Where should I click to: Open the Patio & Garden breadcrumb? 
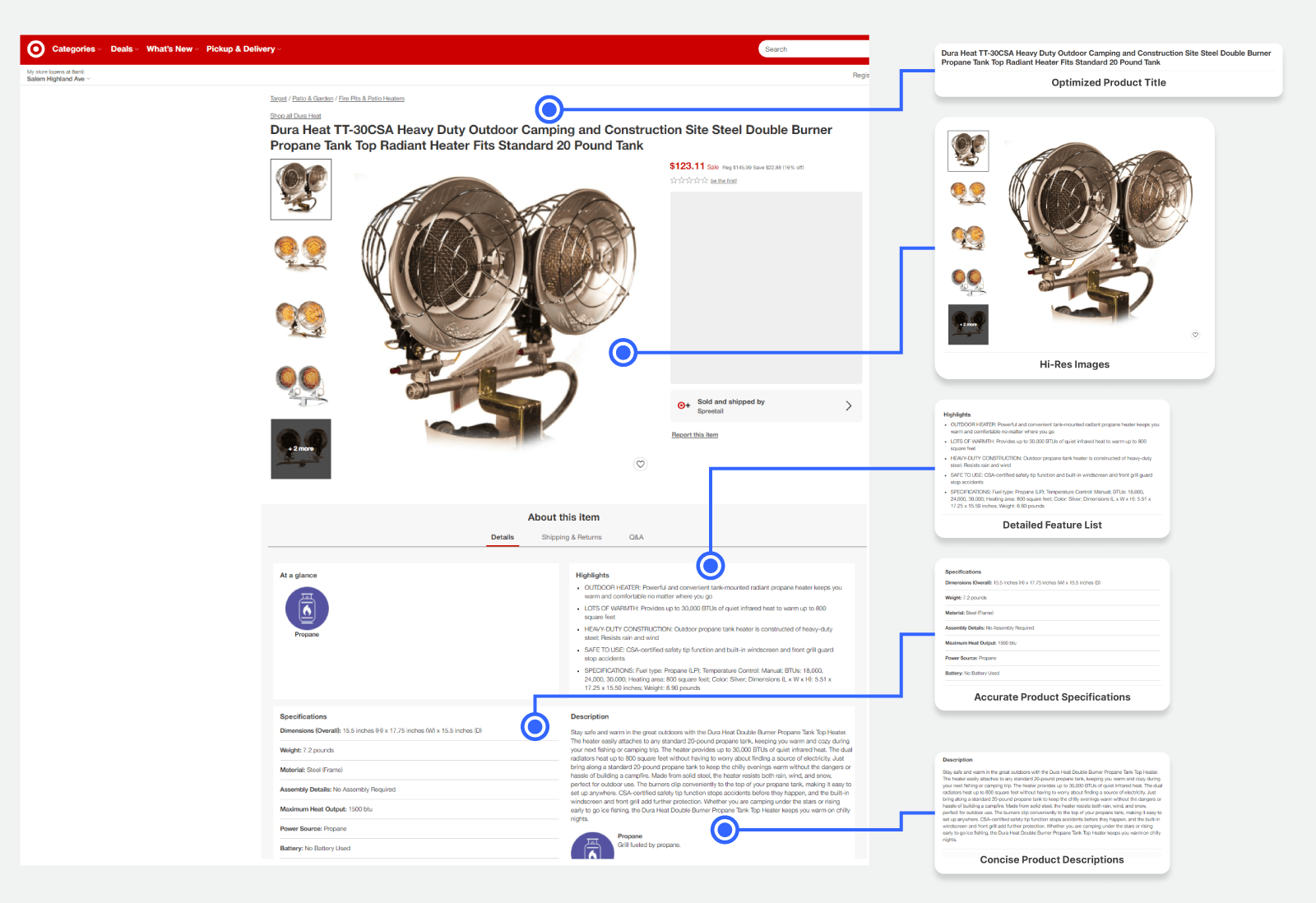click(313, 99)
